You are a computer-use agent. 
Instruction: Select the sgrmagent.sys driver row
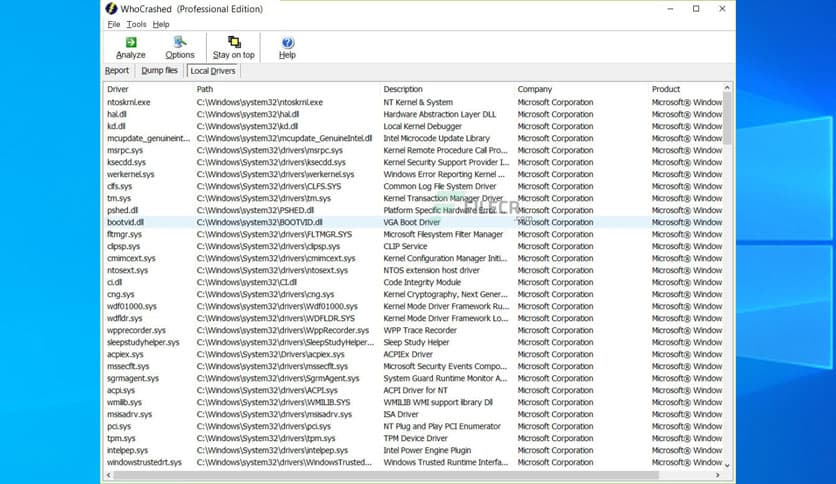[x=414, y=378]
